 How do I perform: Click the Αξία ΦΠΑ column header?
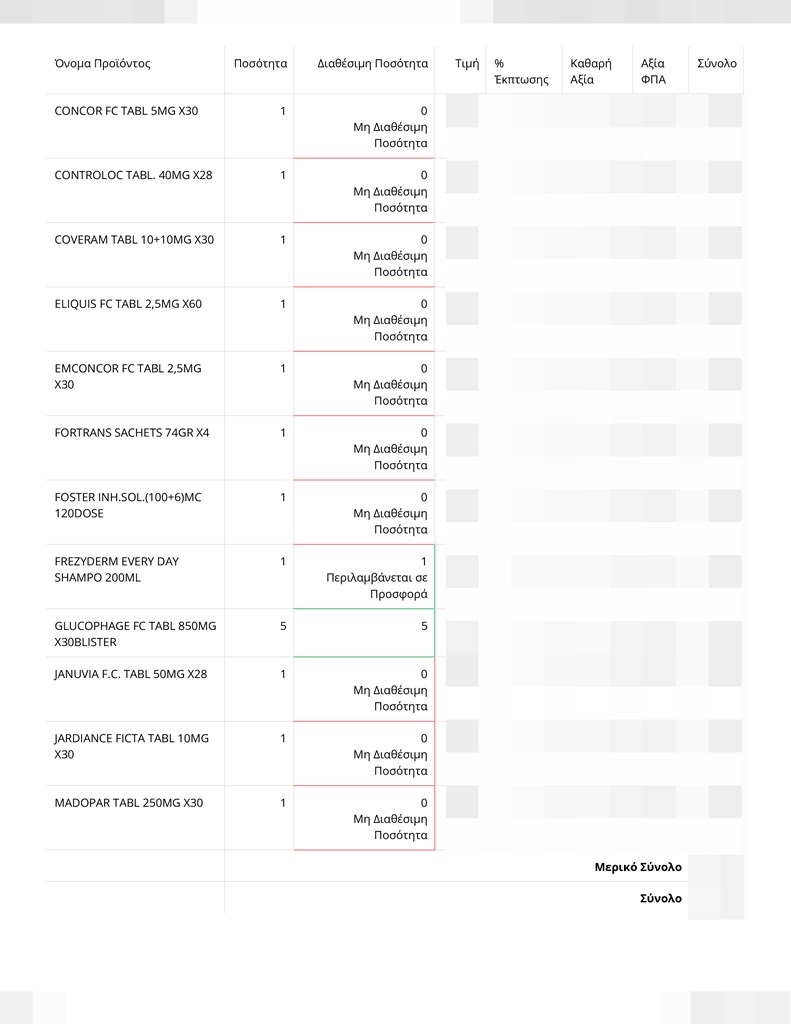click(x=653, y=71)
